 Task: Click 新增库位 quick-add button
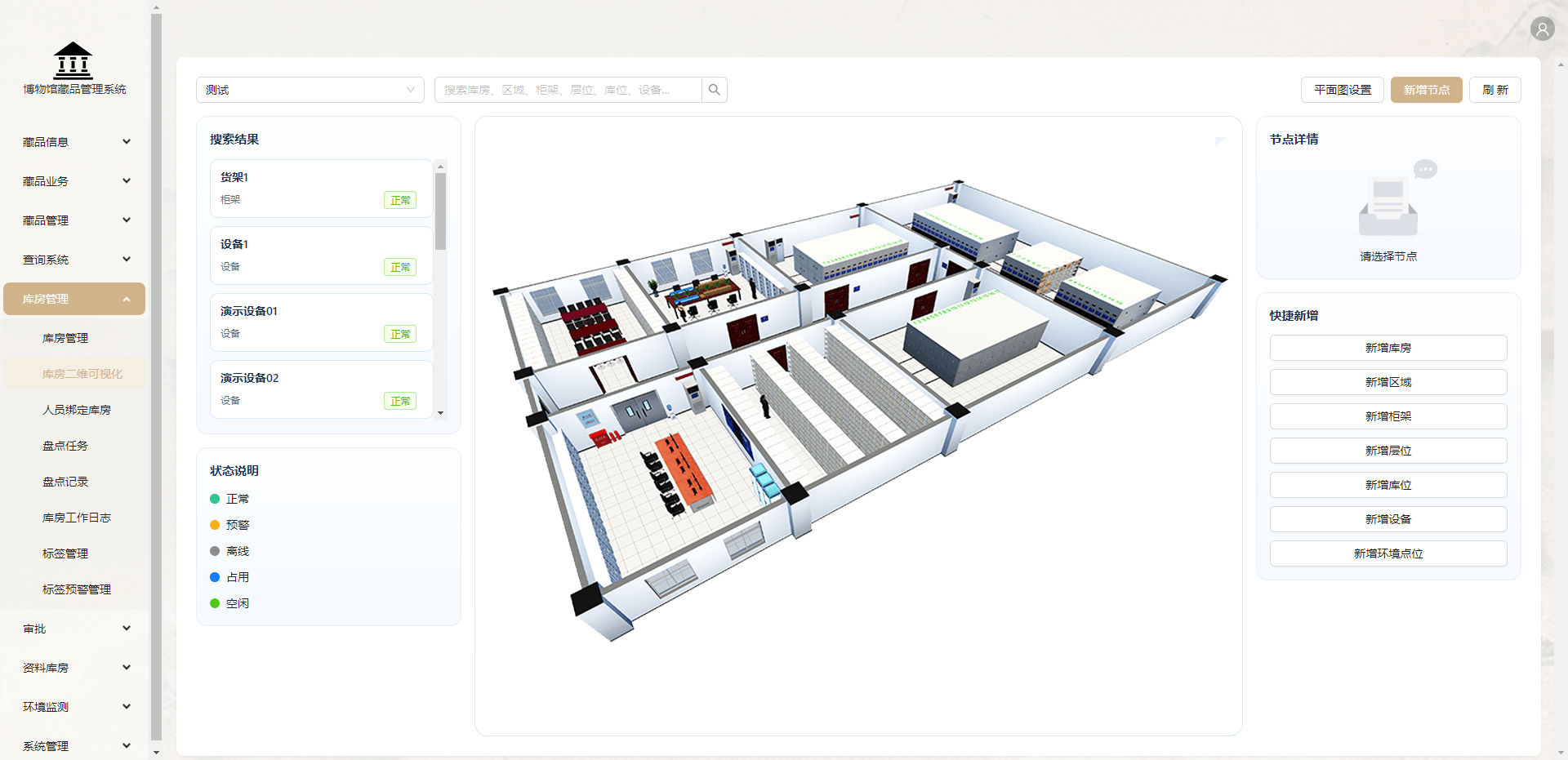coord(1388,485)
